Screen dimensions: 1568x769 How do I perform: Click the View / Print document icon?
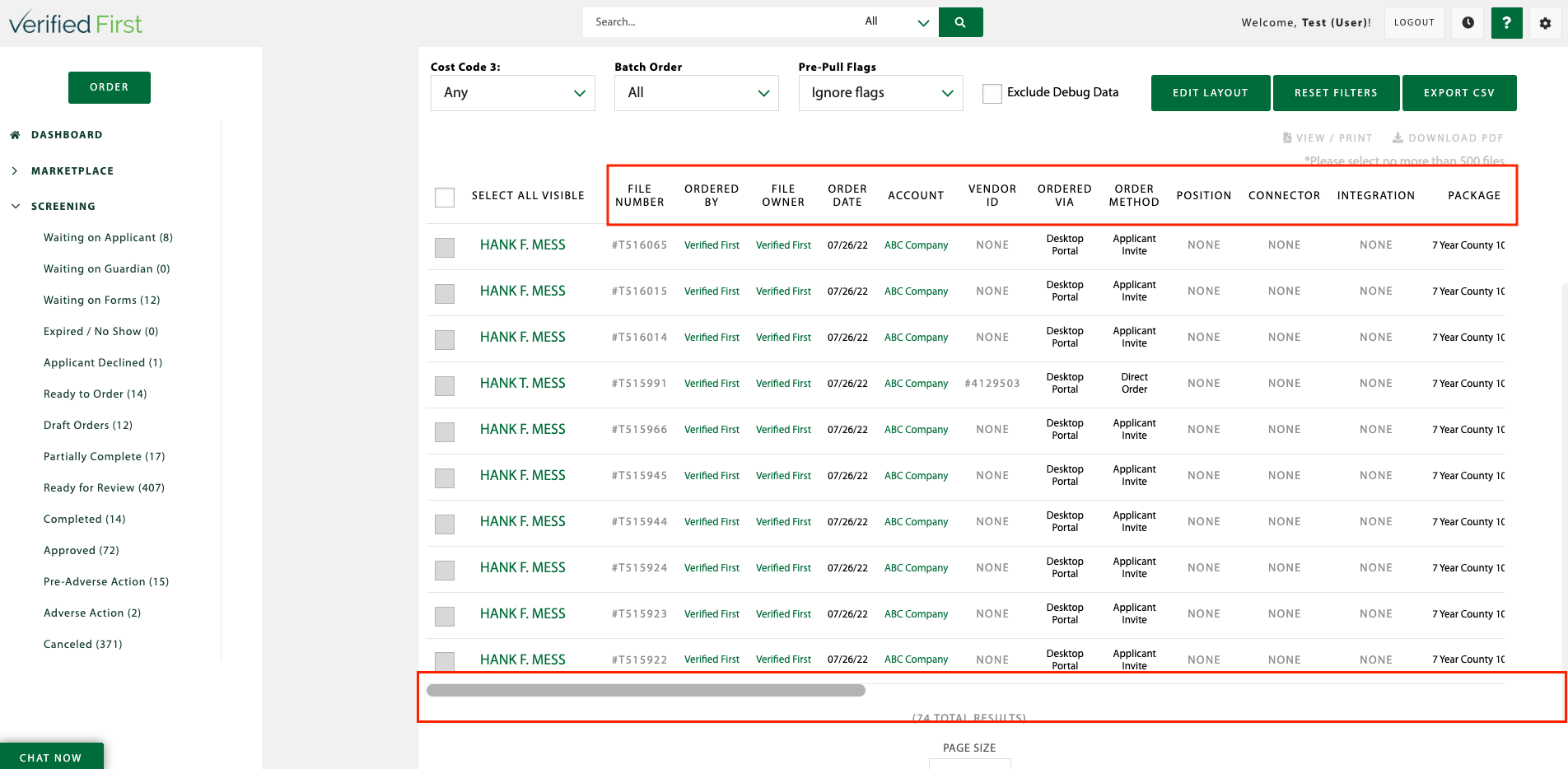[1287, 138]
